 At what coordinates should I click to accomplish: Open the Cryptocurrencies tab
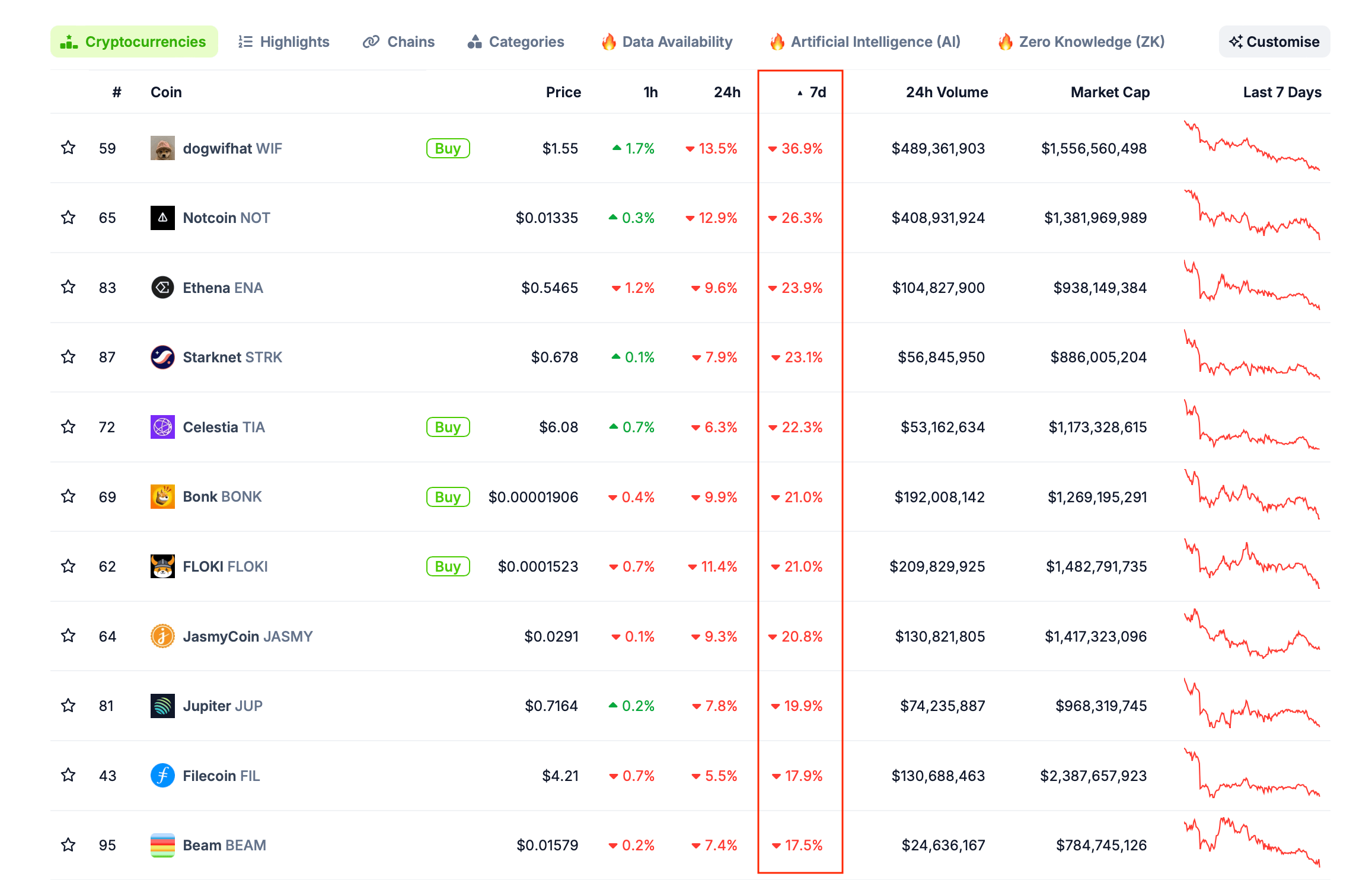[x=134, y=42]
